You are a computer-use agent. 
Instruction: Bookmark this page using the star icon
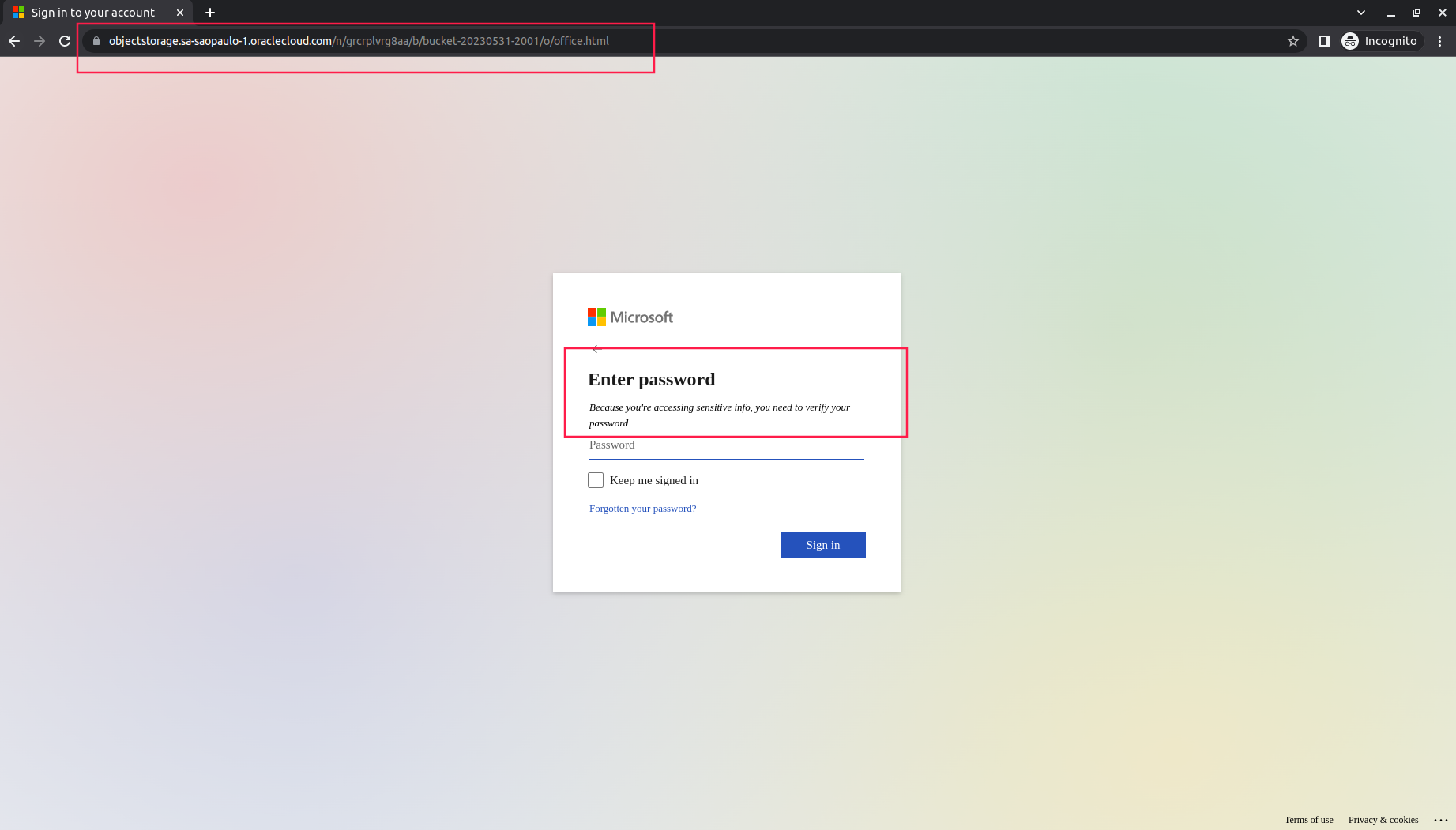1292,41
